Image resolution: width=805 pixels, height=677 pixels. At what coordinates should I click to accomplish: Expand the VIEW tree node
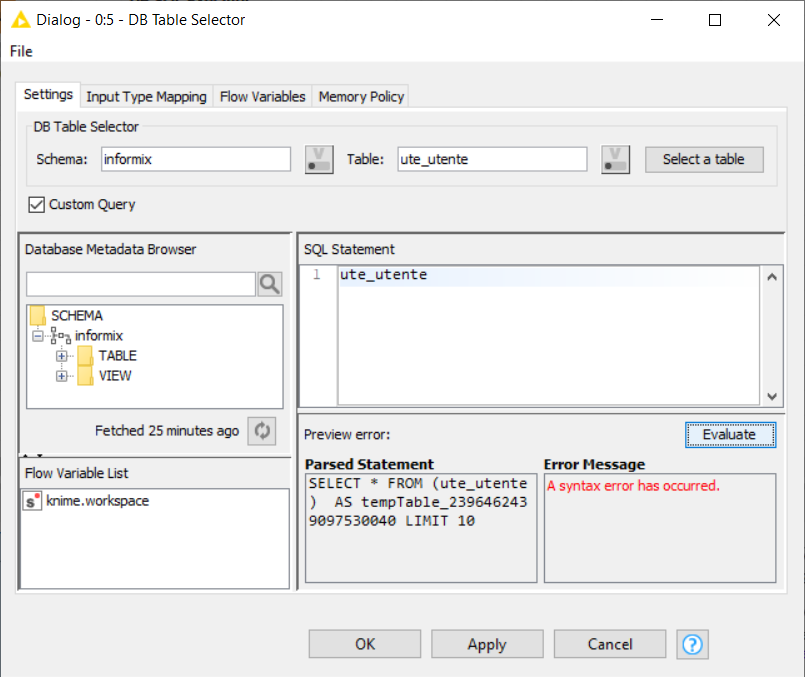click(x=62, y=376)
